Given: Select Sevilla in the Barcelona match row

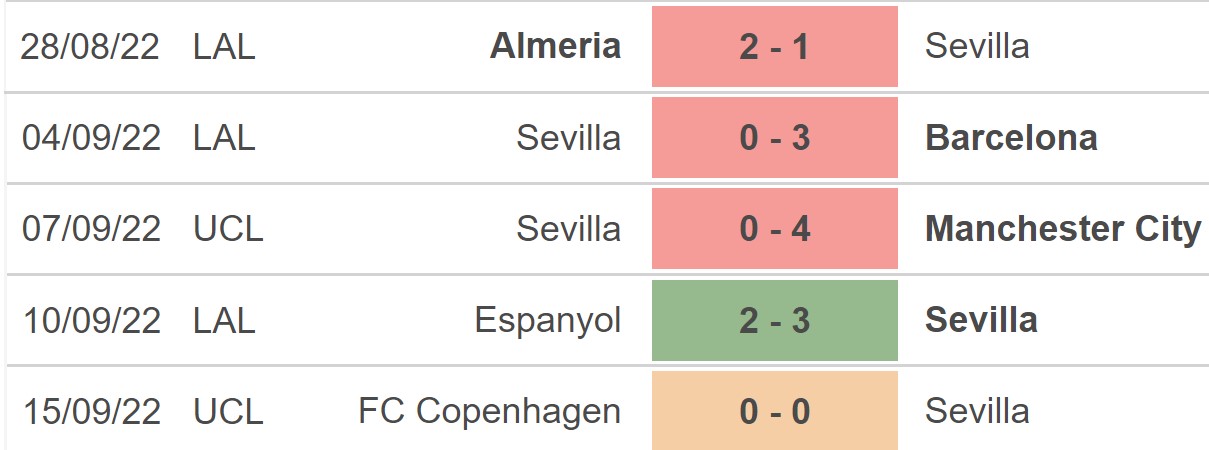Looking at the screenshot, I should point(568,138).
